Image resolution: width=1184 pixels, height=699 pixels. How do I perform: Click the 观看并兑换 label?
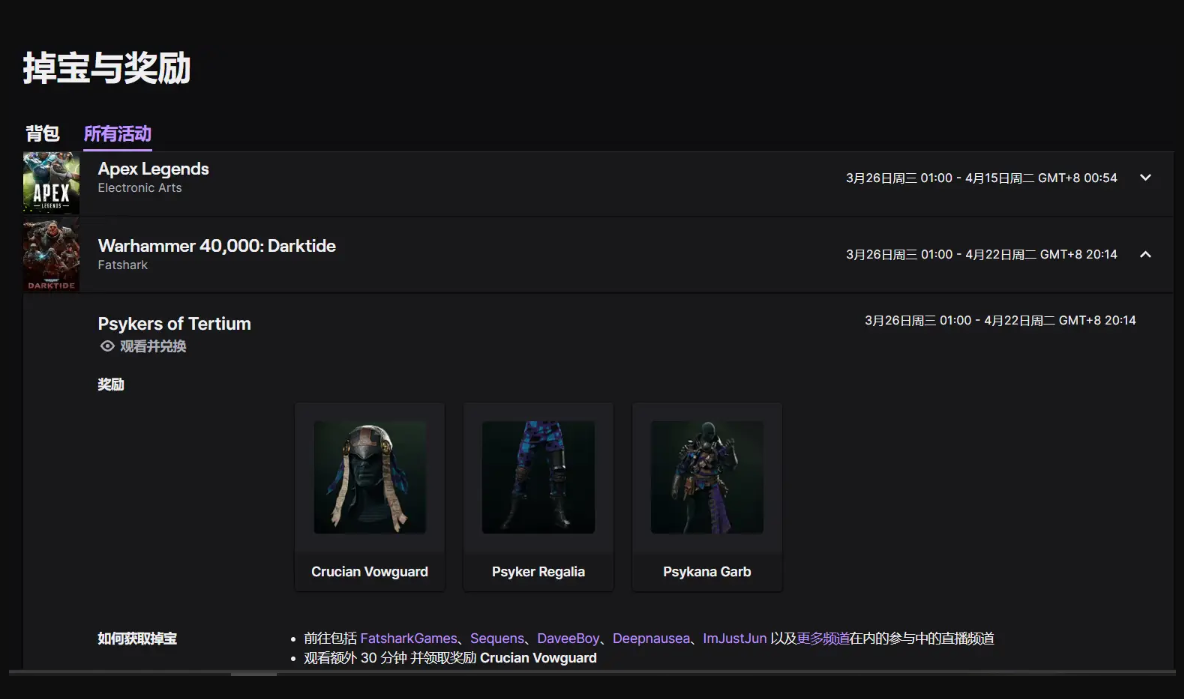point(153,346)
